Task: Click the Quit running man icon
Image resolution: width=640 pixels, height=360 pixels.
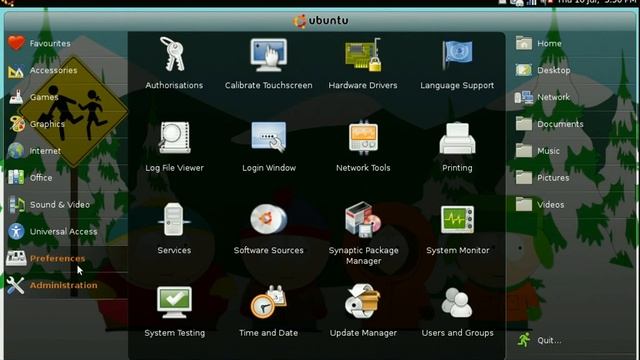Action: [524, 340]
